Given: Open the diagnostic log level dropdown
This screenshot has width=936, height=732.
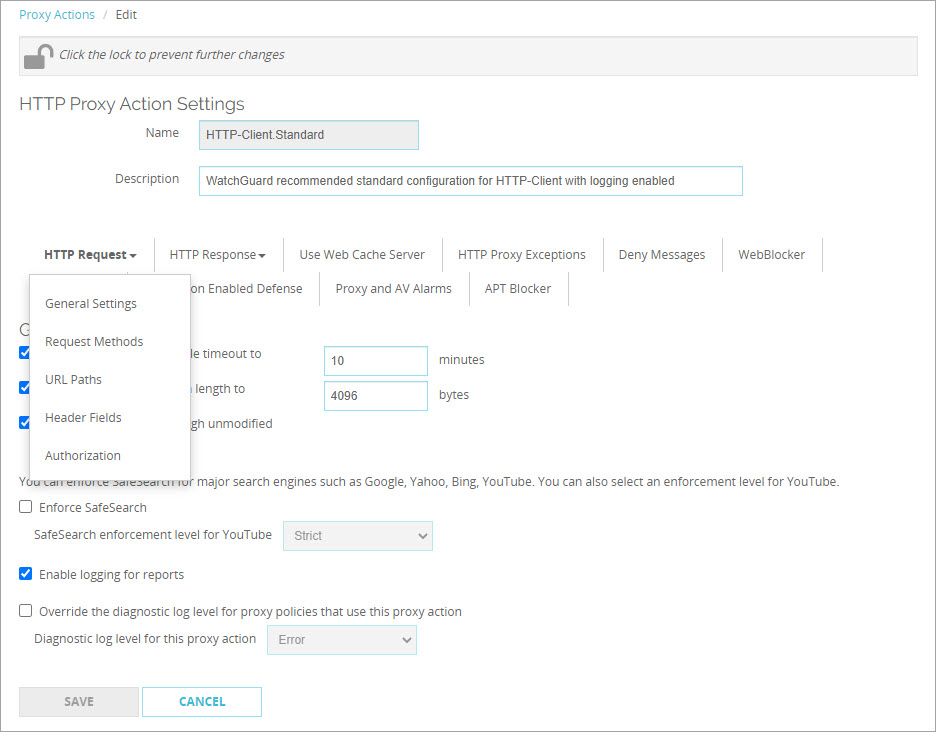Looking at the screenshot, I should tap(341, 639).
